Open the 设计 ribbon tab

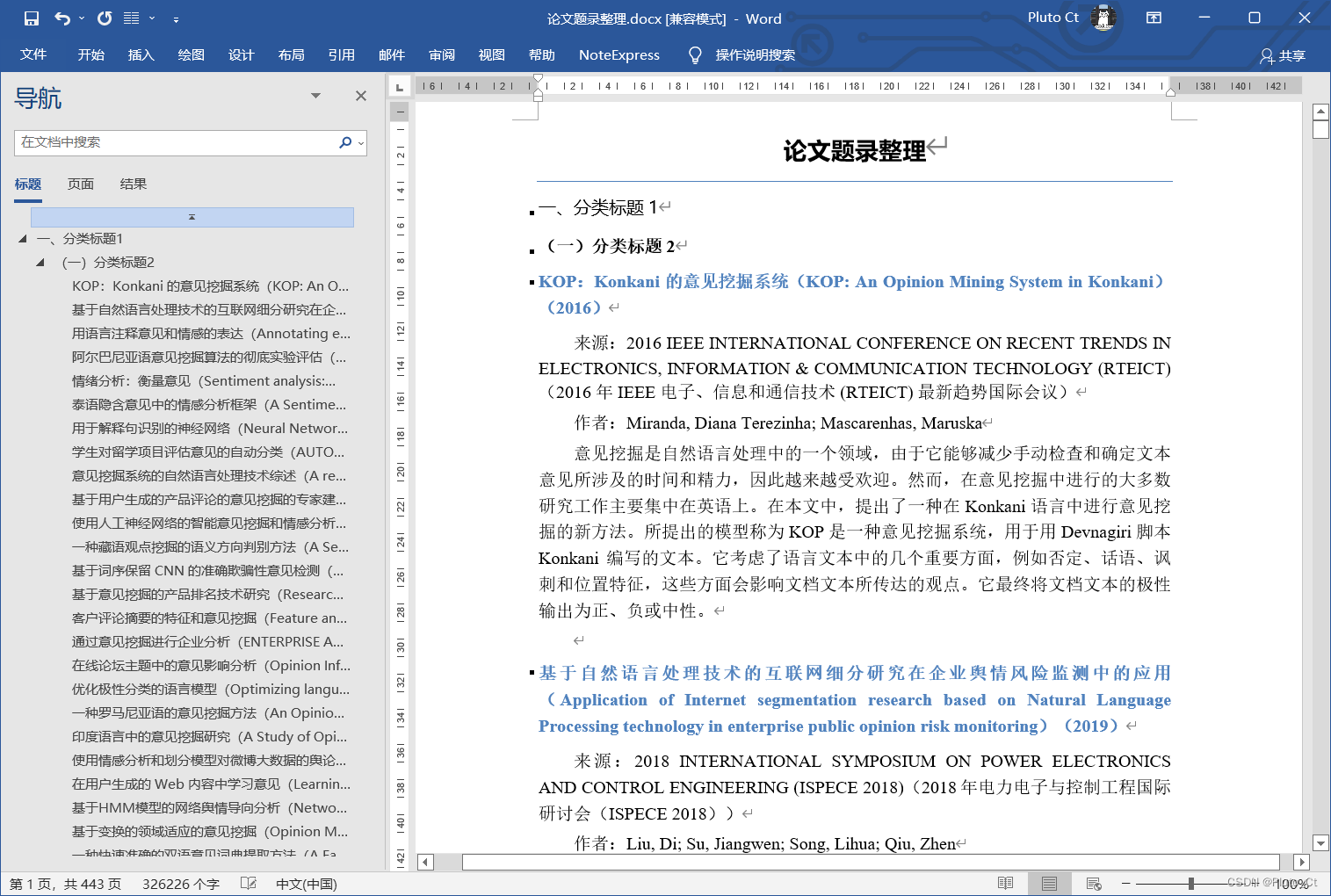pyautogui.click(x=242, y=54)
